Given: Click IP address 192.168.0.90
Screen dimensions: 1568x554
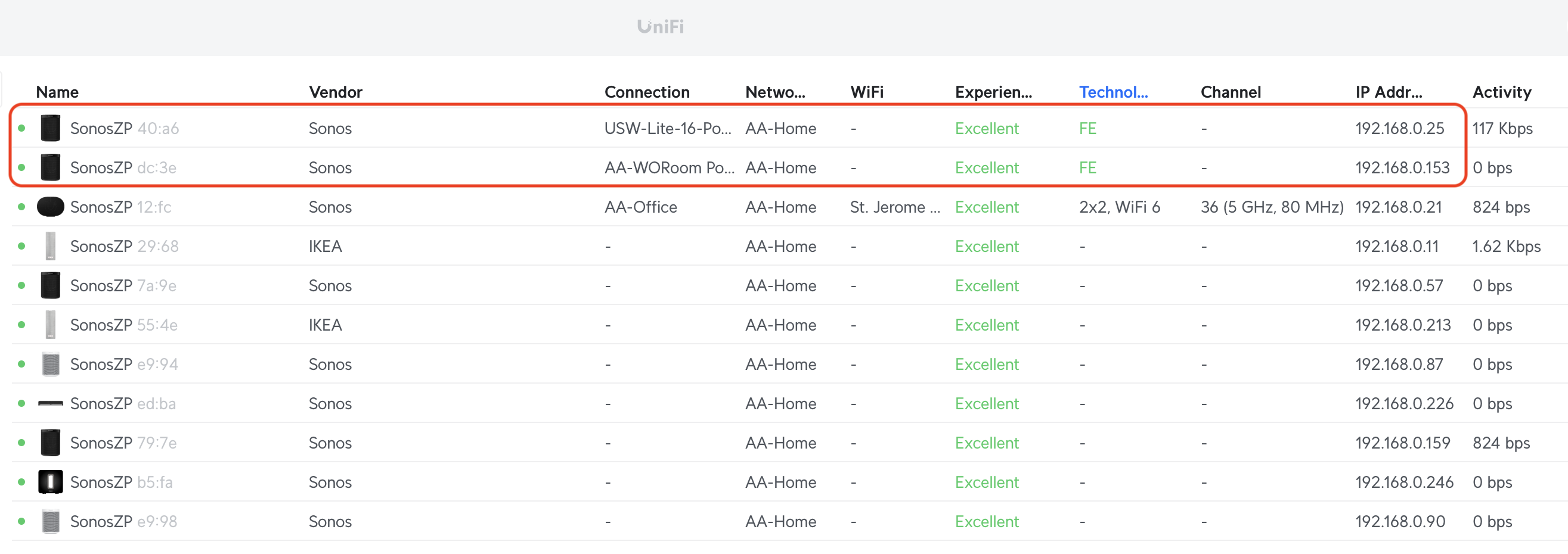Looking at the screenshot, I should click(x=1400, y=521).
